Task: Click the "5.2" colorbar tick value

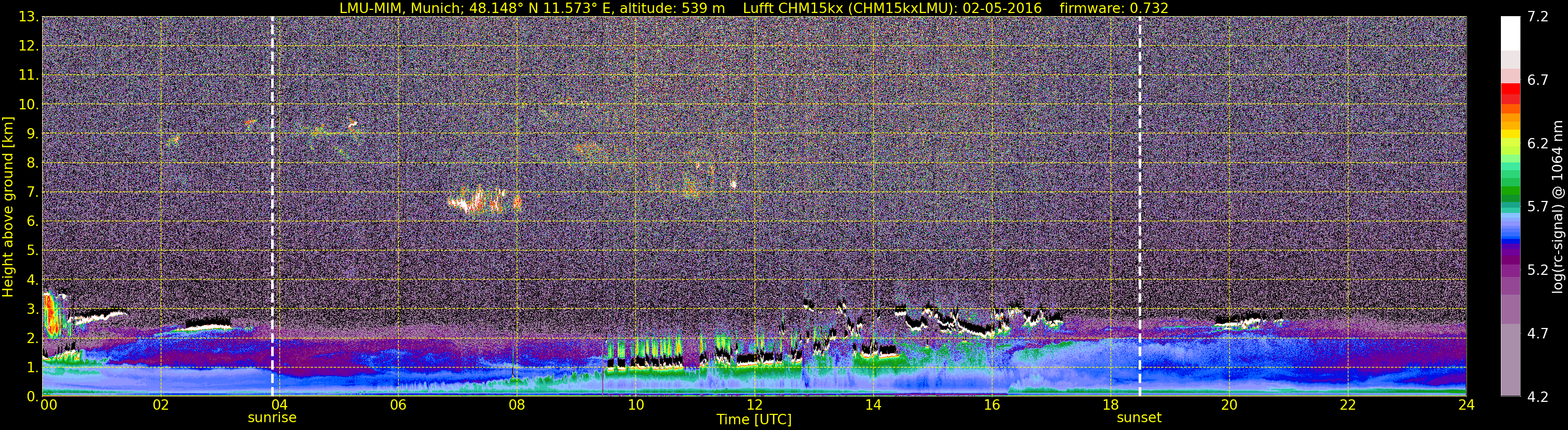Action: tap(1538, 270)
